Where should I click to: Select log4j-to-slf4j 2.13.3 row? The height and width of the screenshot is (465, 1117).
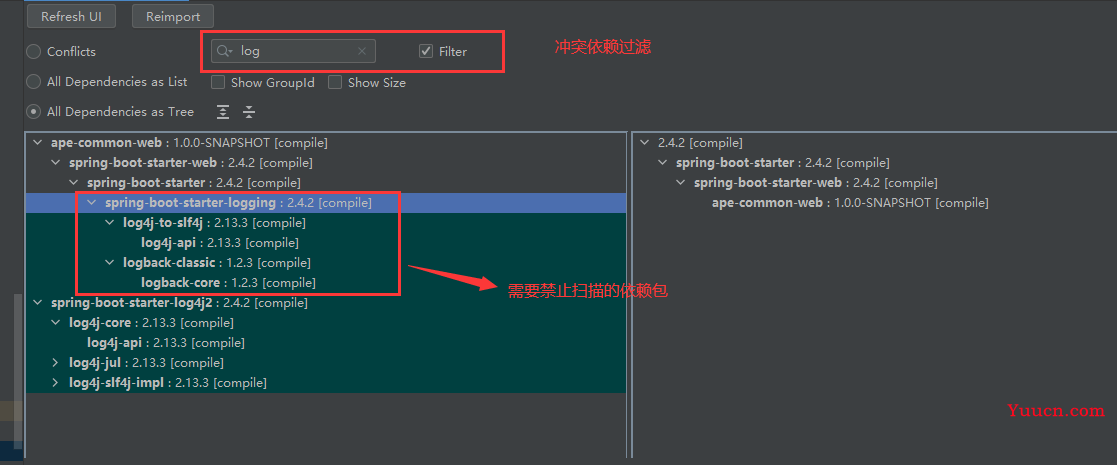point(326,223)
